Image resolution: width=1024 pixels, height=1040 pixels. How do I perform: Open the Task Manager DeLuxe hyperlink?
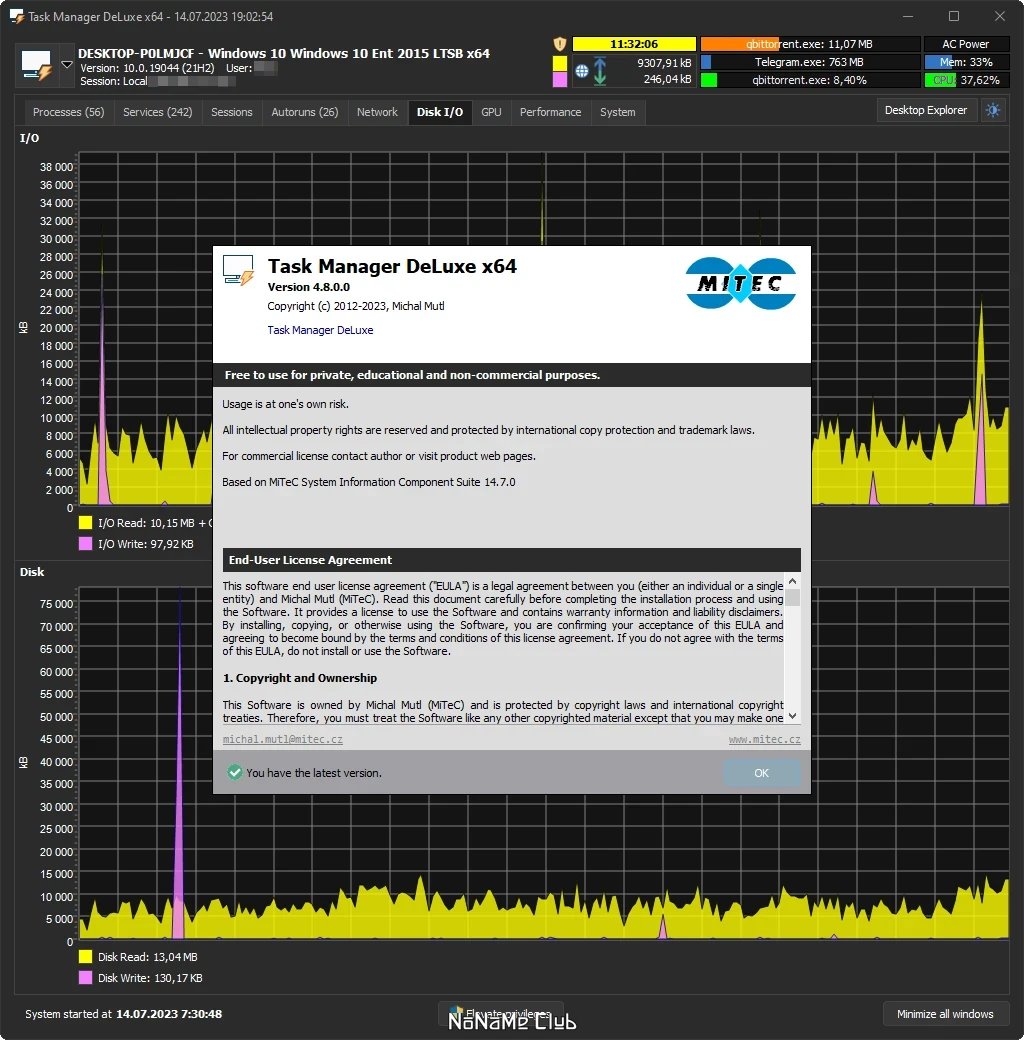pos(320,330)
